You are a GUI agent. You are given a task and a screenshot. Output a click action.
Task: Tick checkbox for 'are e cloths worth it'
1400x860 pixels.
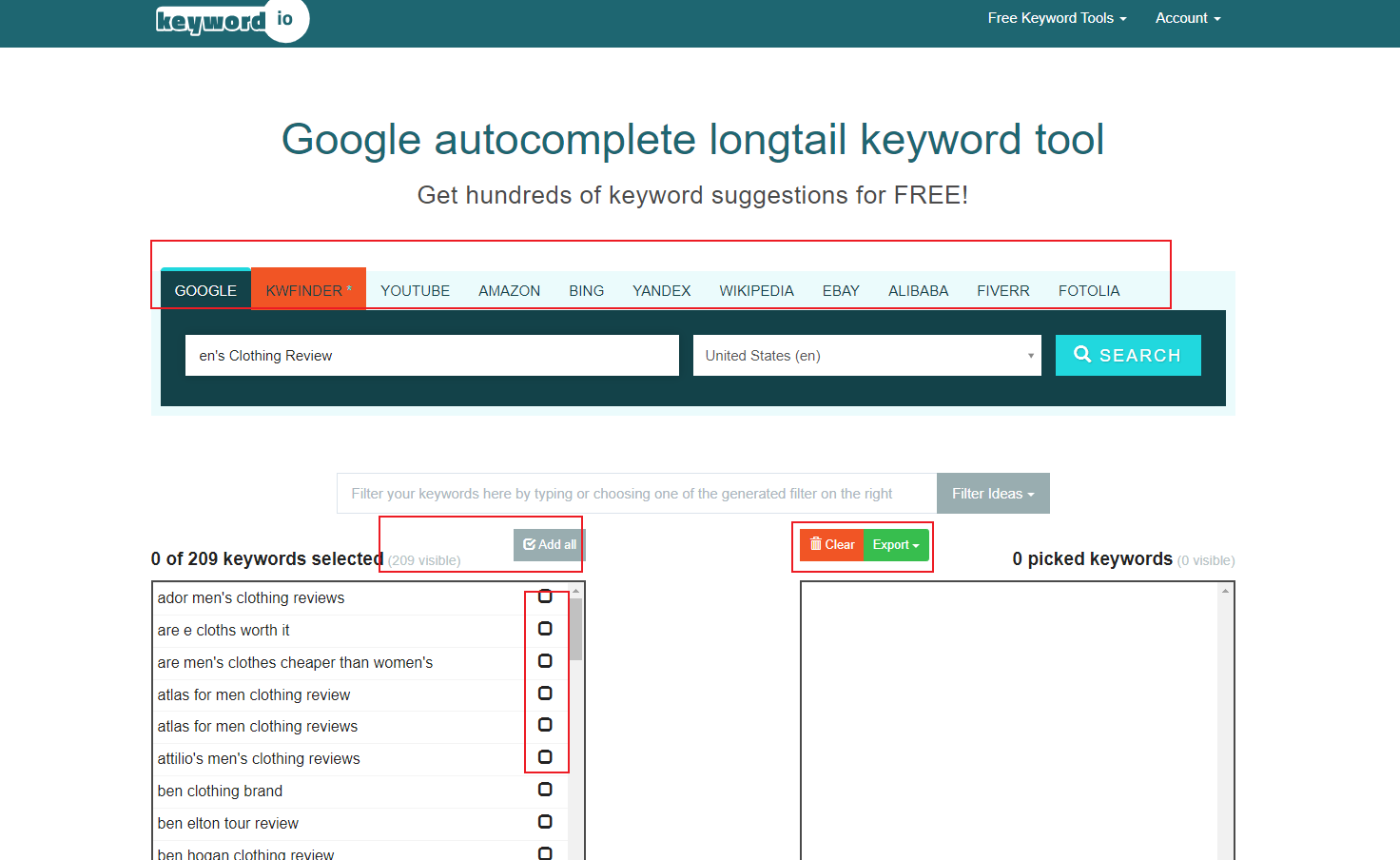pyautogui.click(x=545, y=629)
